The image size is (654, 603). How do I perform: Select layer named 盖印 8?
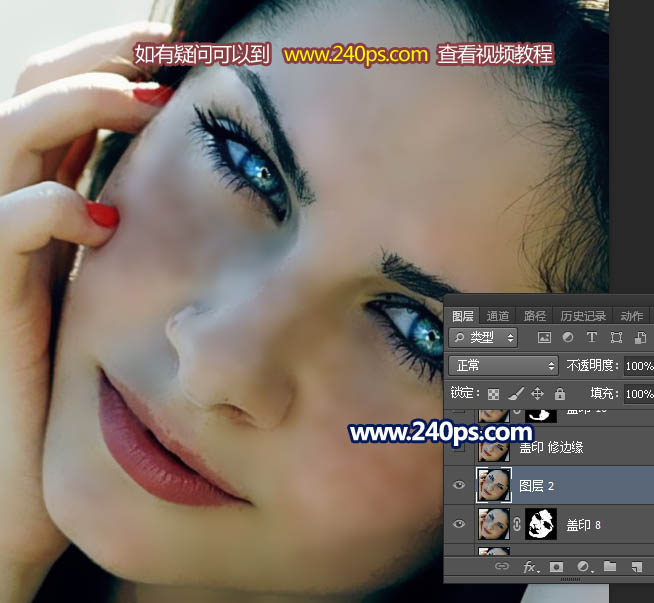click(583, 525)
